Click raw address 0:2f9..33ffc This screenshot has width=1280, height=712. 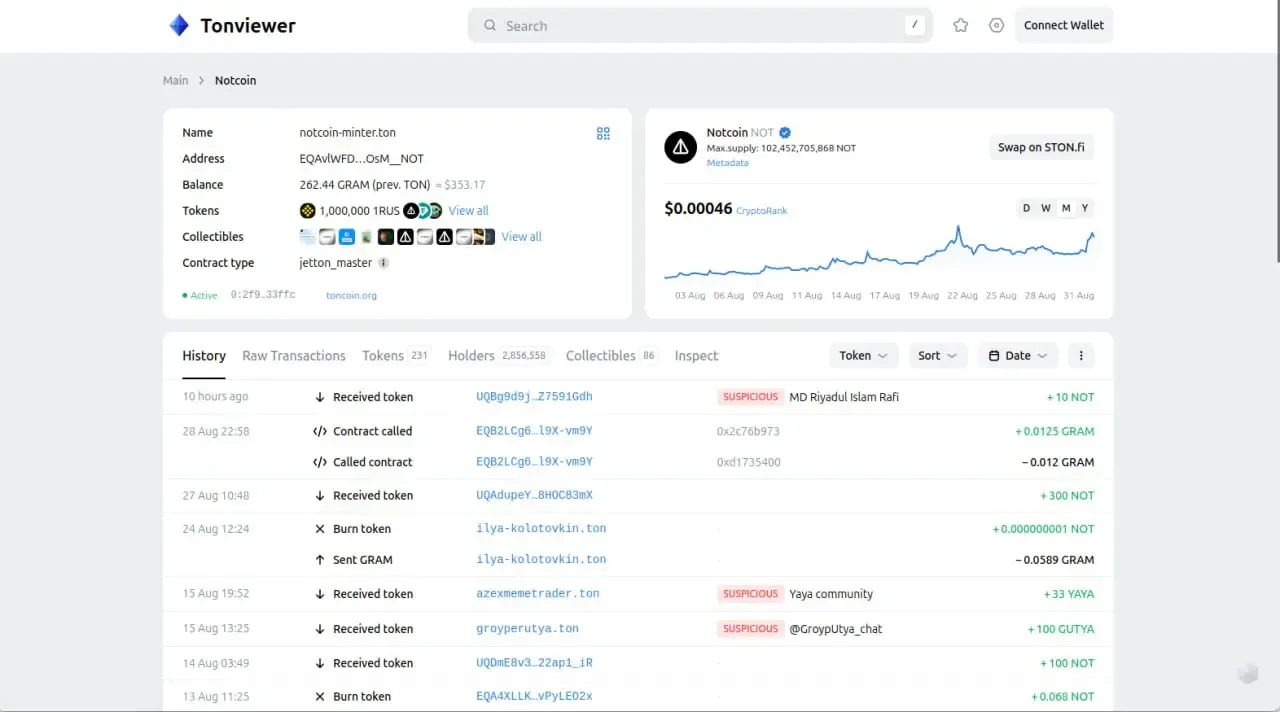tap(263, 296)
